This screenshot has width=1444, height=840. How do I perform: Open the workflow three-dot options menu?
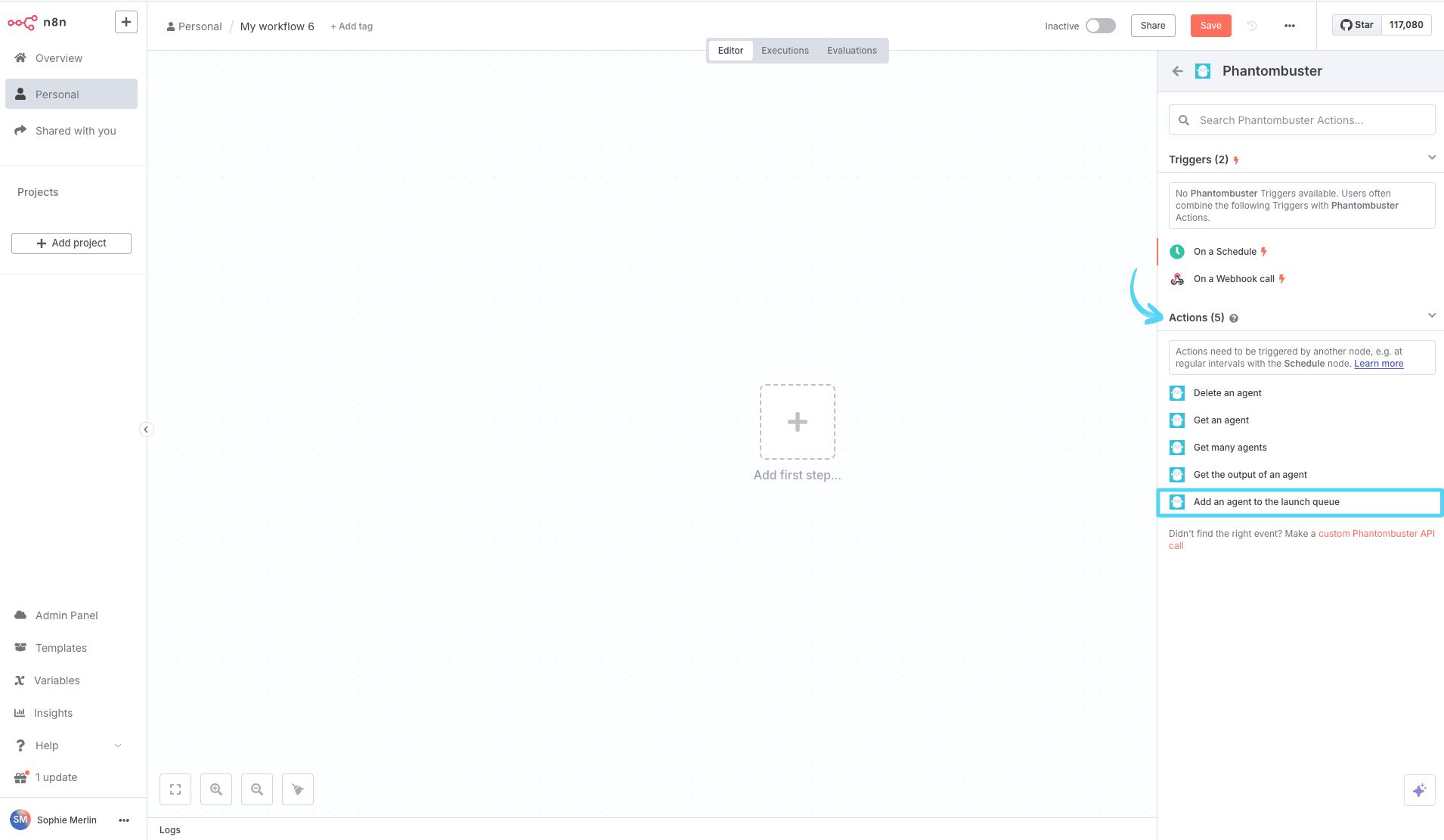point(1290,26)
